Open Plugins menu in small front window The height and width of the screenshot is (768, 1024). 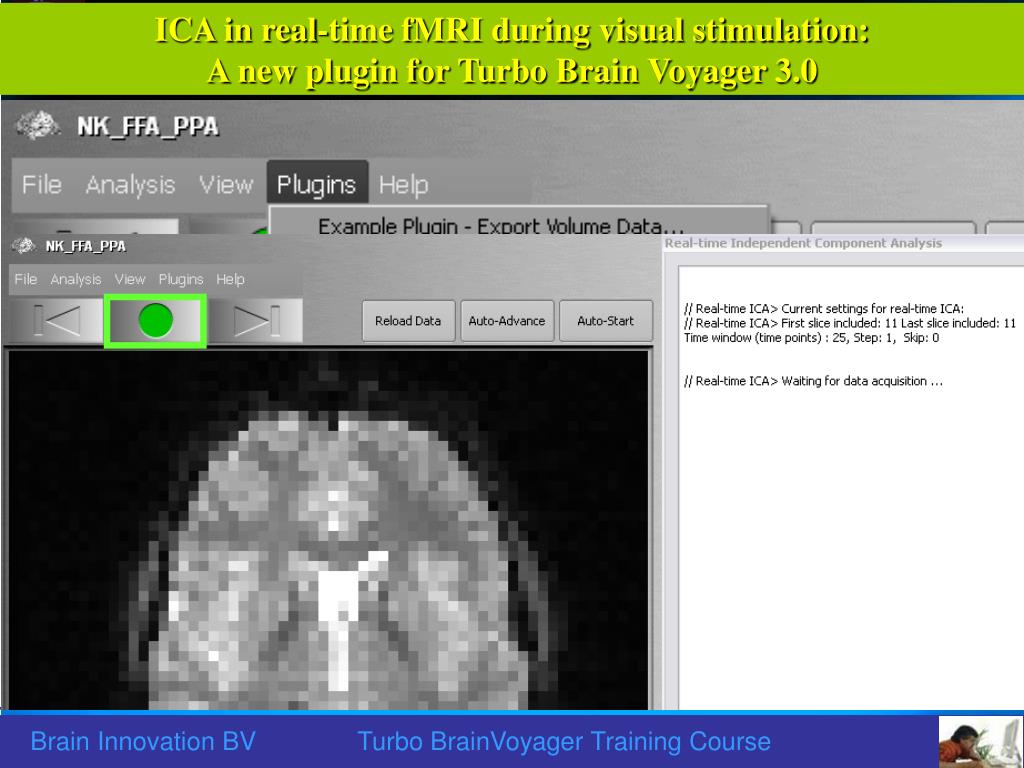pos(181,280)
